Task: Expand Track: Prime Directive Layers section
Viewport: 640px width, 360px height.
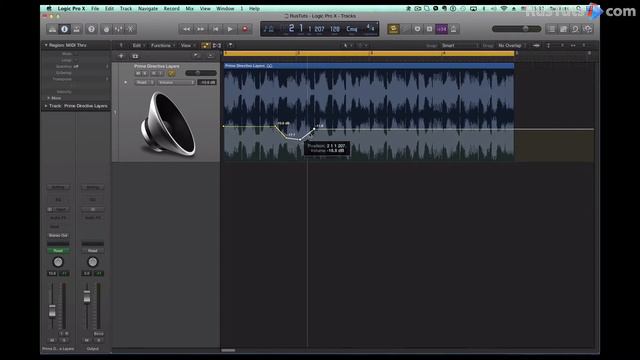Action: pos(46,106)
